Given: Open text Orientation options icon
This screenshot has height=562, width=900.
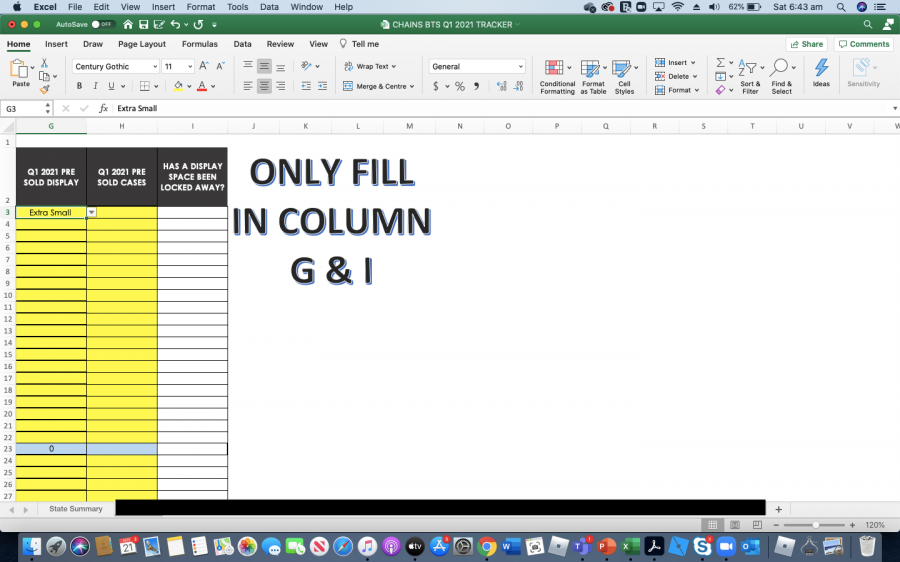Looking at the screenshot, I should (307, 66).
